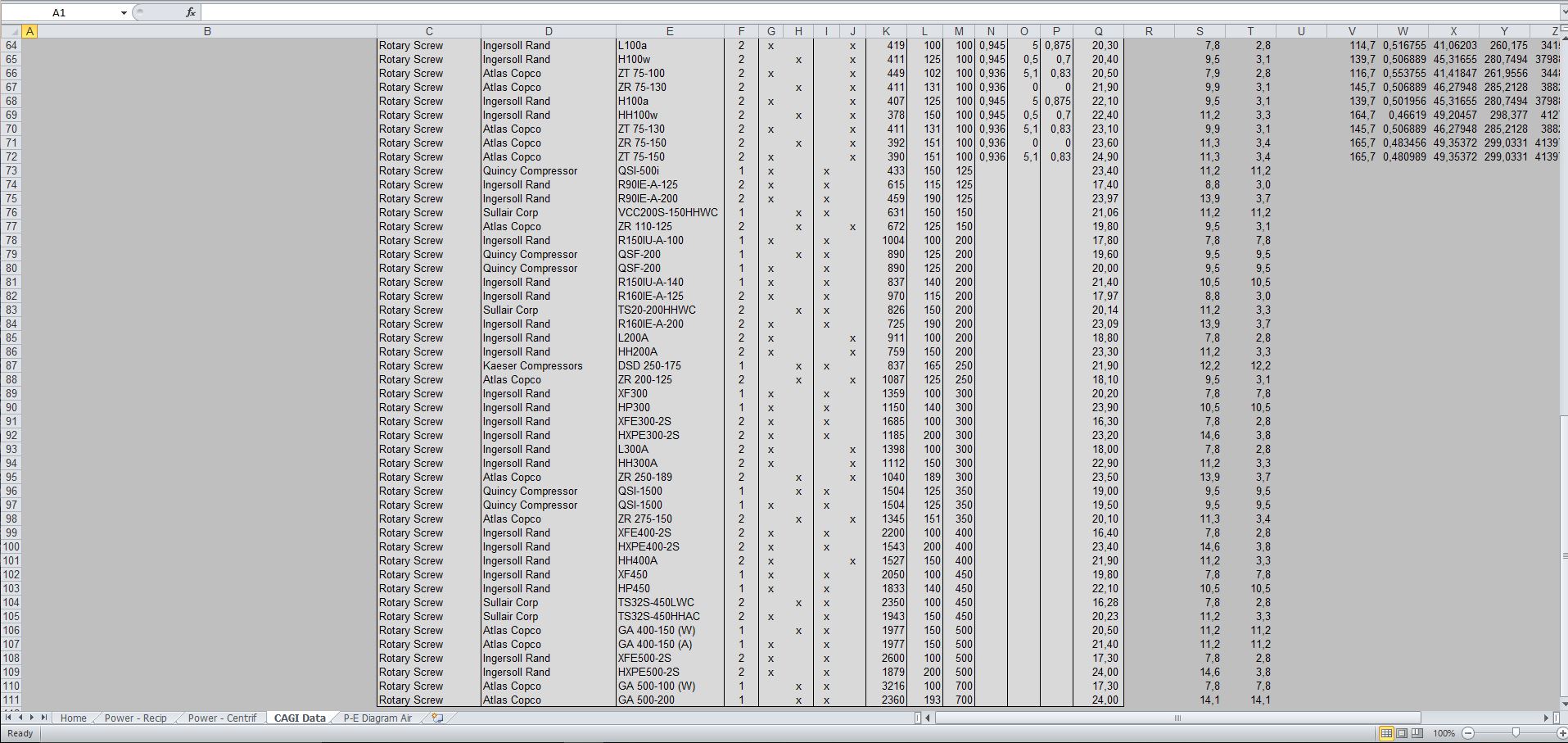
Task: Select the cell R150IU-A-140
Action: pyautogui.click(x=670, y=282)
